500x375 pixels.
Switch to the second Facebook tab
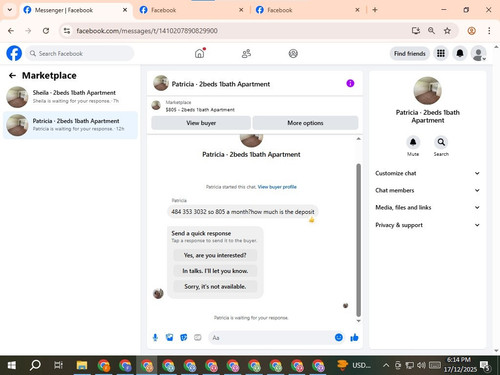coord(192,10)
